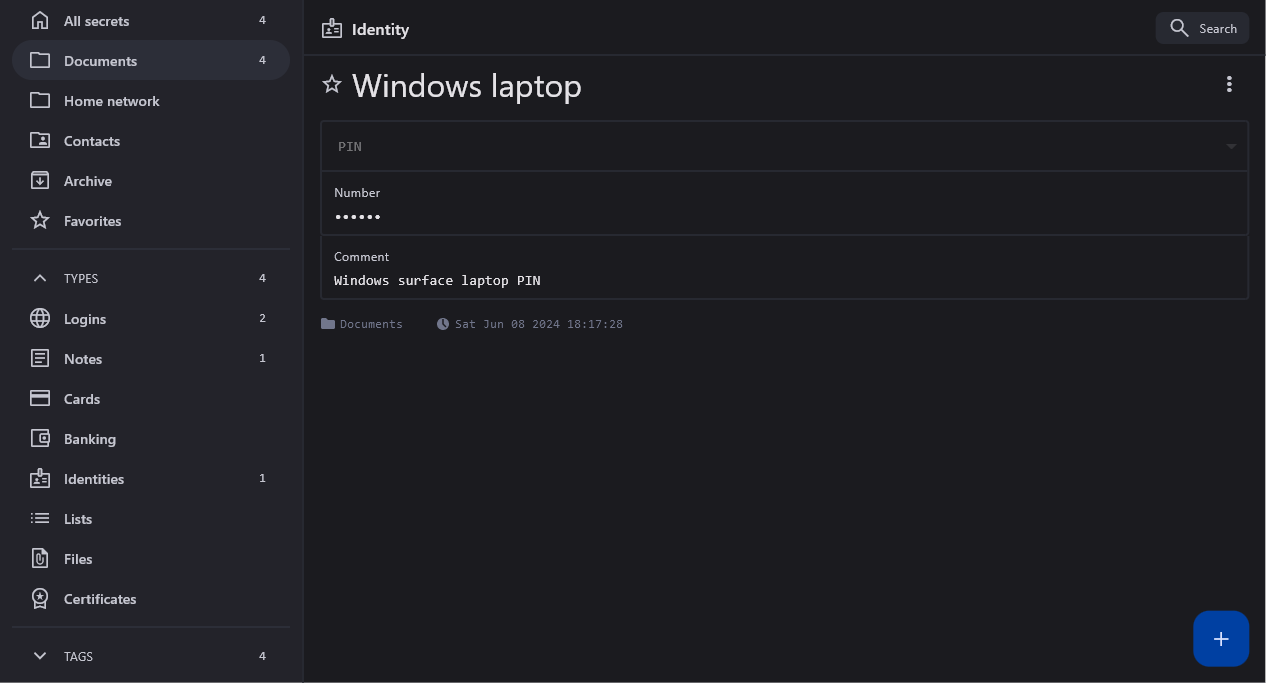Click the Certificates ribbon icon
This screenshot has height=683, width=1266.
click(40, 599)
